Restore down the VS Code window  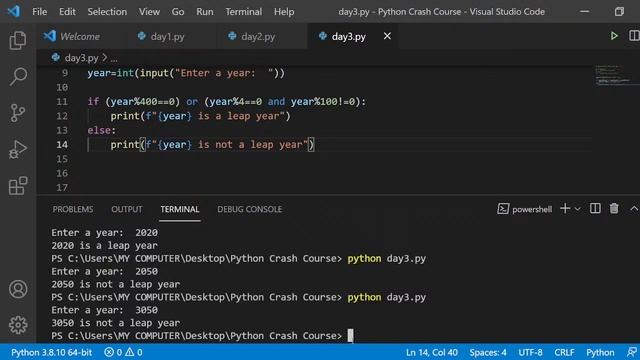(619, 11)
